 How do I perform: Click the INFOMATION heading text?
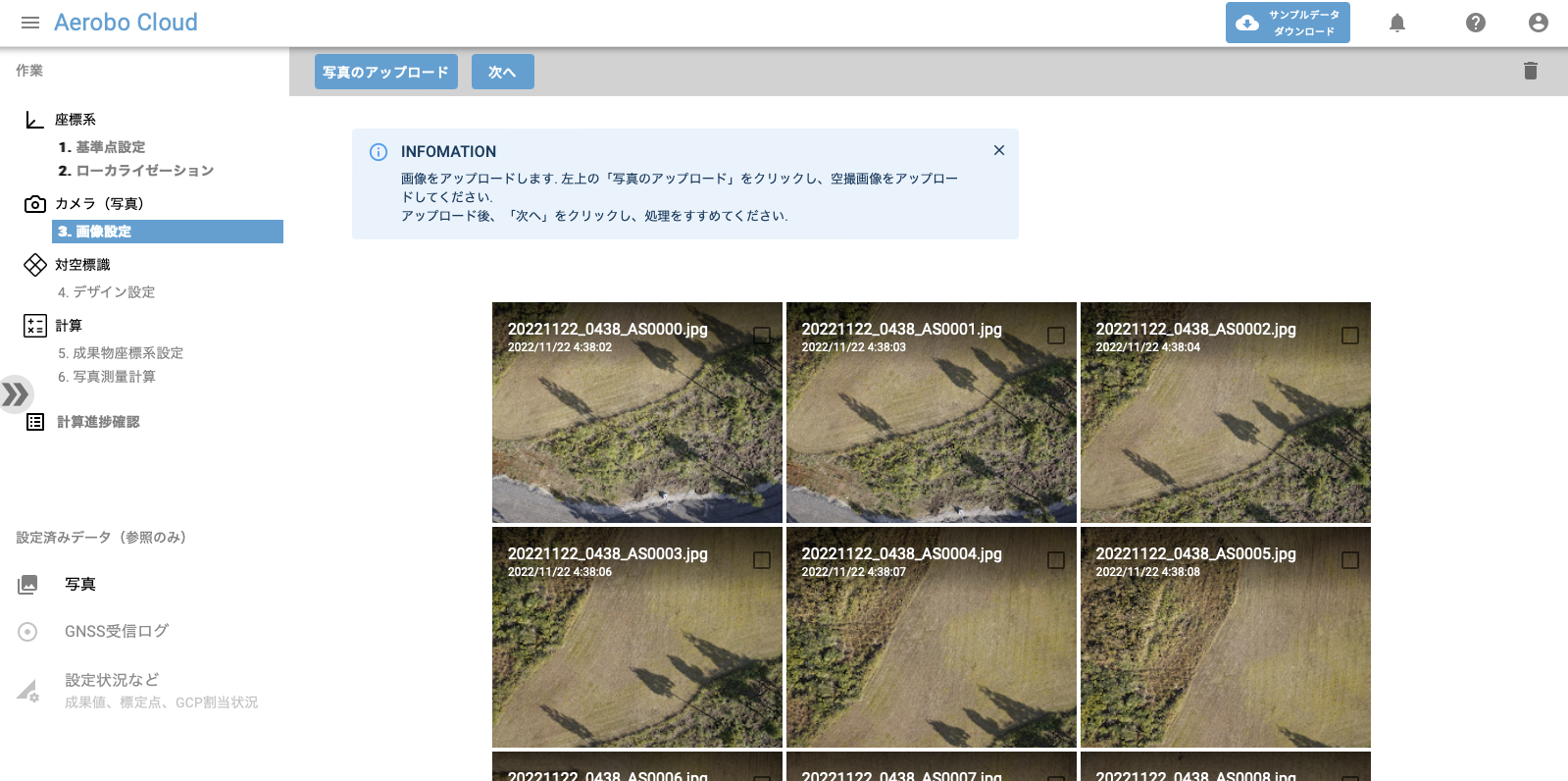(x=448, y=152)
